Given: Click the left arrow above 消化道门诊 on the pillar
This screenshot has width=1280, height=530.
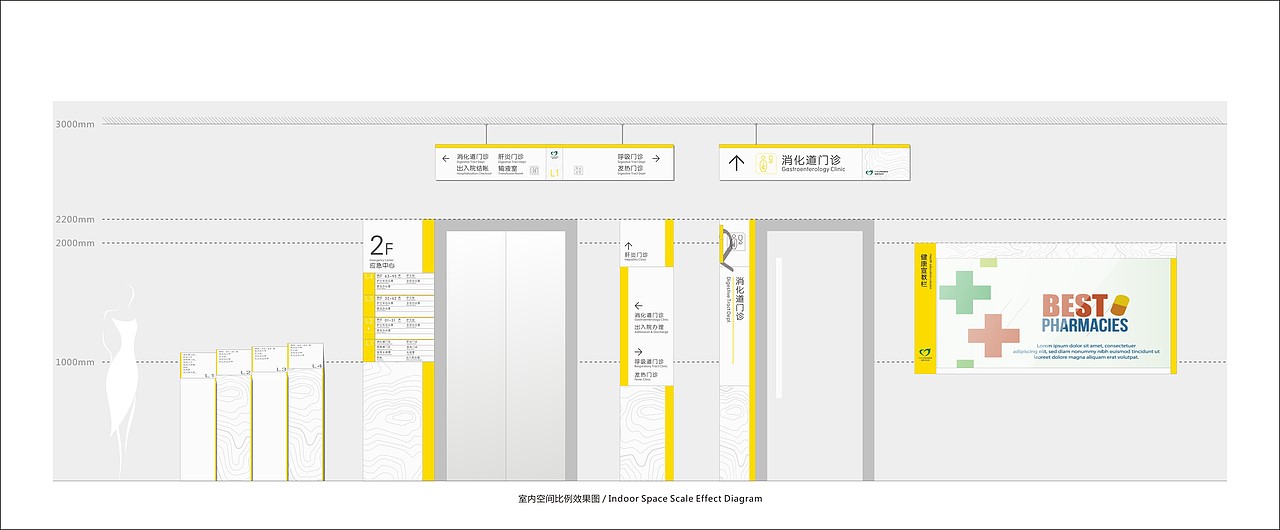Looking at the screenshot, I should coord(638,306).
